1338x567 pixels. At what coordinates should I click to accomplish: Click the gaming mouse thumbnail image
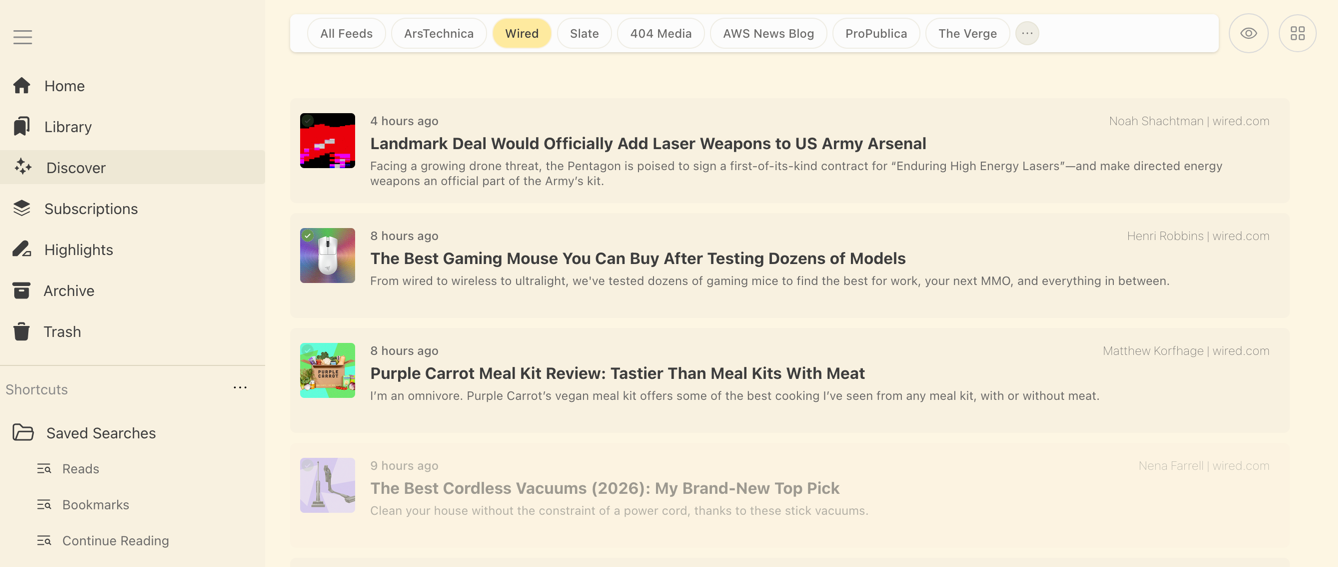[327, 255]
